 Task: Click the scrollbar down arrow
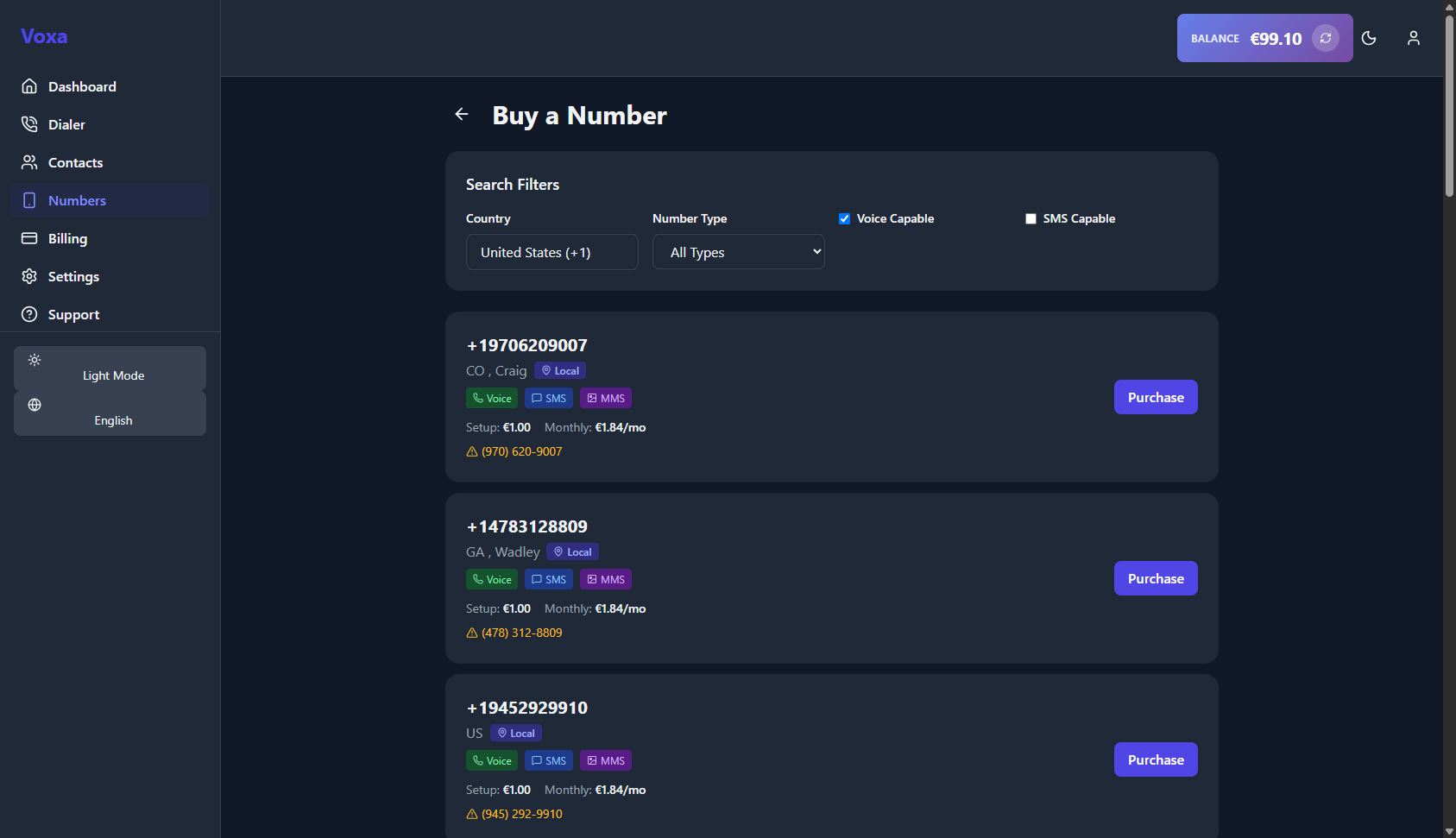click(x=1449, y=831)
